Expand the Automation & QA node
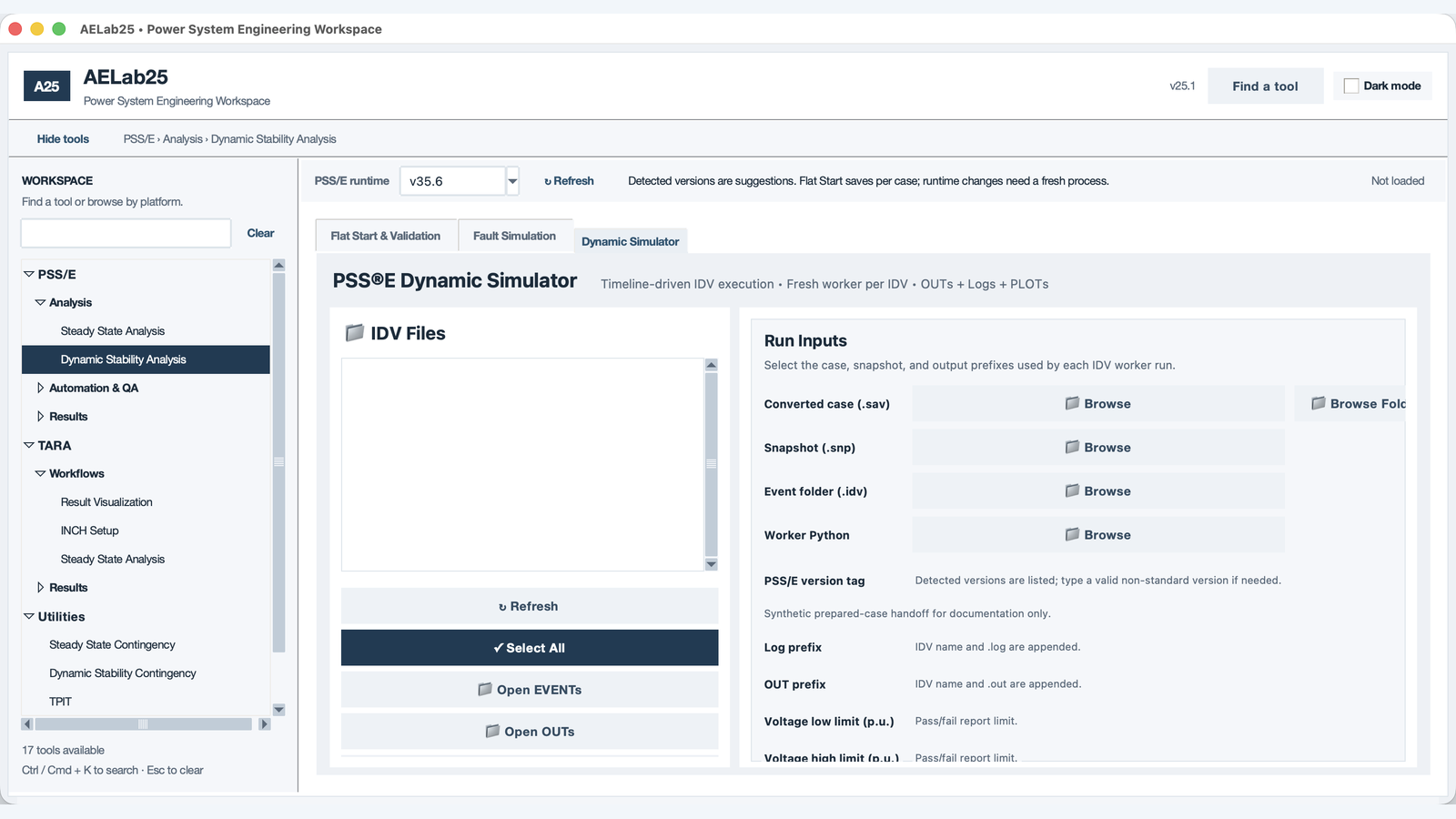 click(x=40, y=388)
